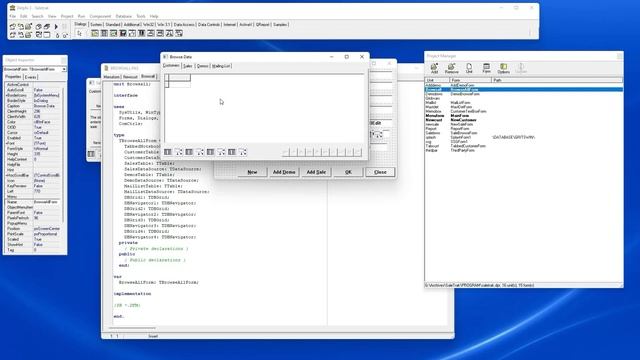Switch to Events tab in Object Inspector
Image resolution: width=640 pixels, height=360 pixels.
[x=31, y=77]
